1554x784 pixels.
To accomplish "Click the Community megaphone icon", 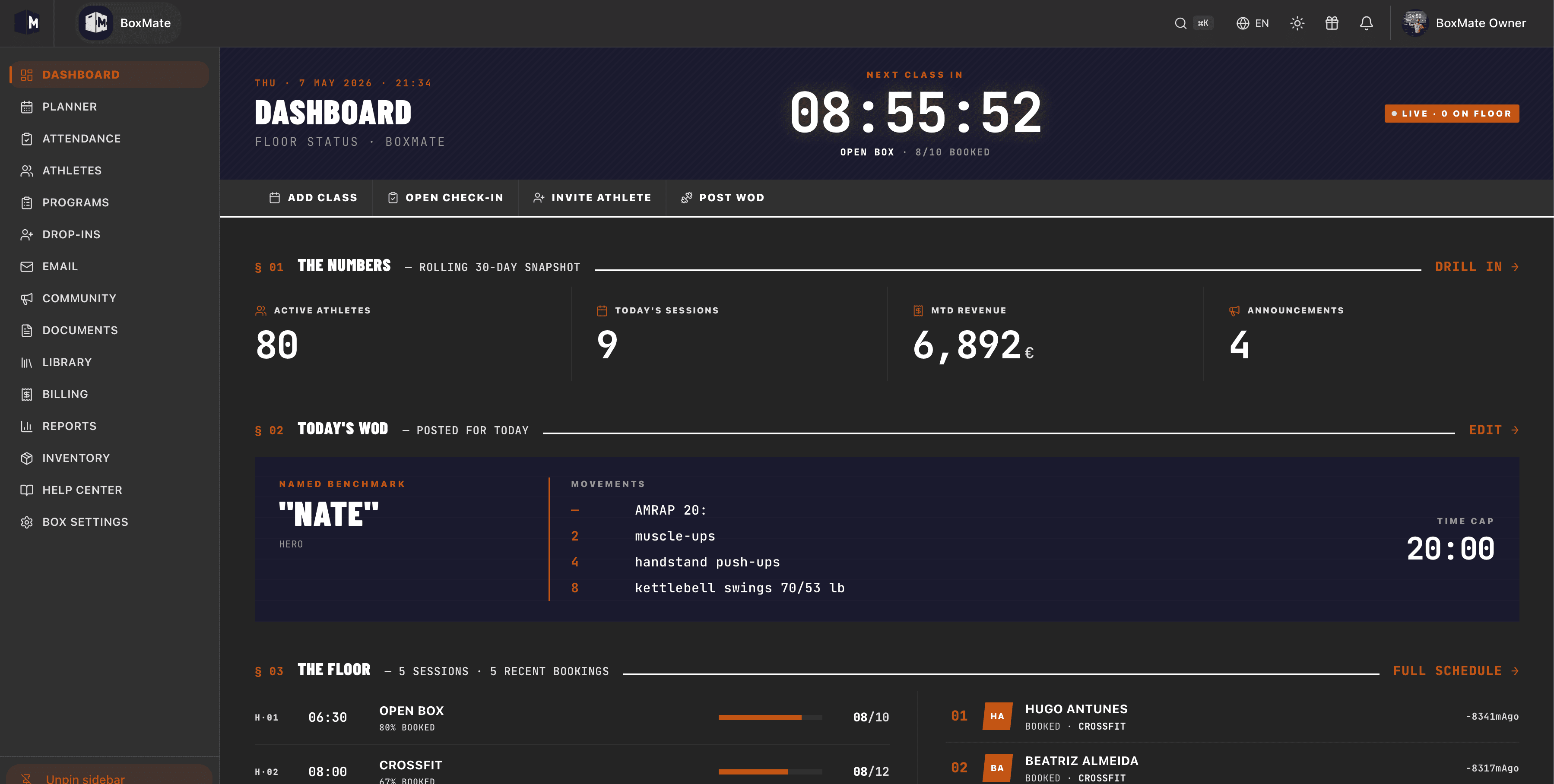I will click(x=26, y=298).
